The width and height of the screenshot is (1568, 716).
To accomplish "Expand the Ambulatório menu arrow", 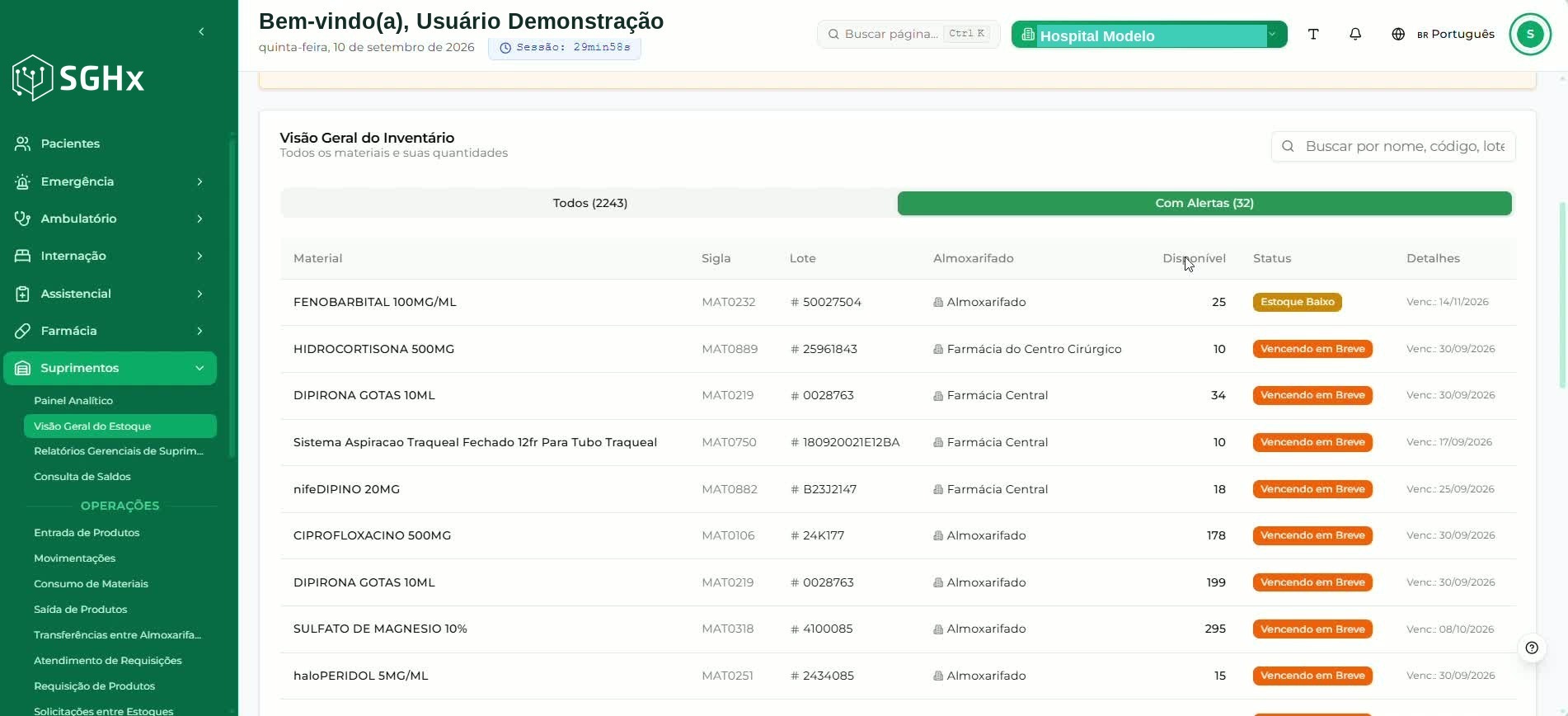I will (x=200, y=219).
